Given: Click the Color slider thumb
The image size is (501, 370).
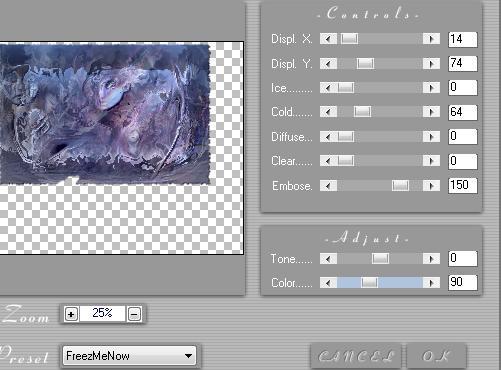Looking at the screenshot, I should point(369,283).
